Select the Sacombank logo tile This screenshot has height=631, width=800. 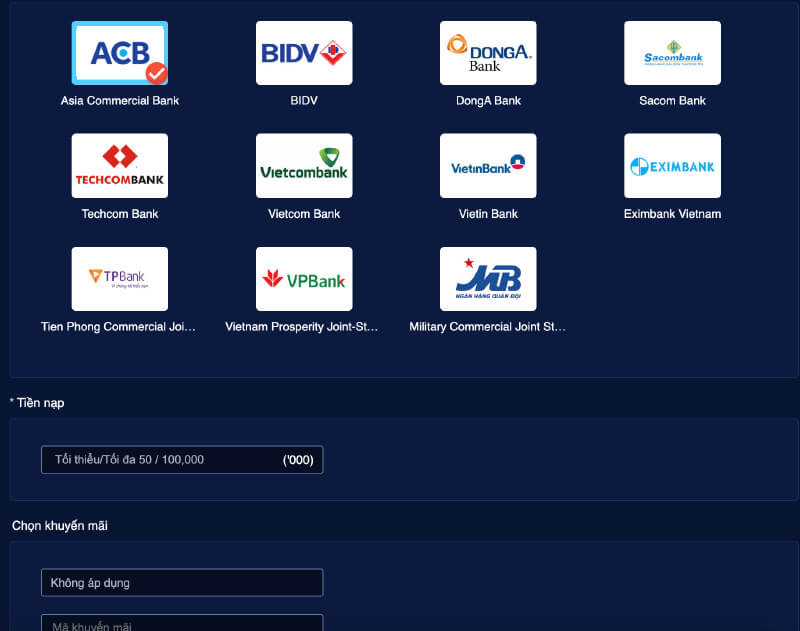(x=672, y=53)
